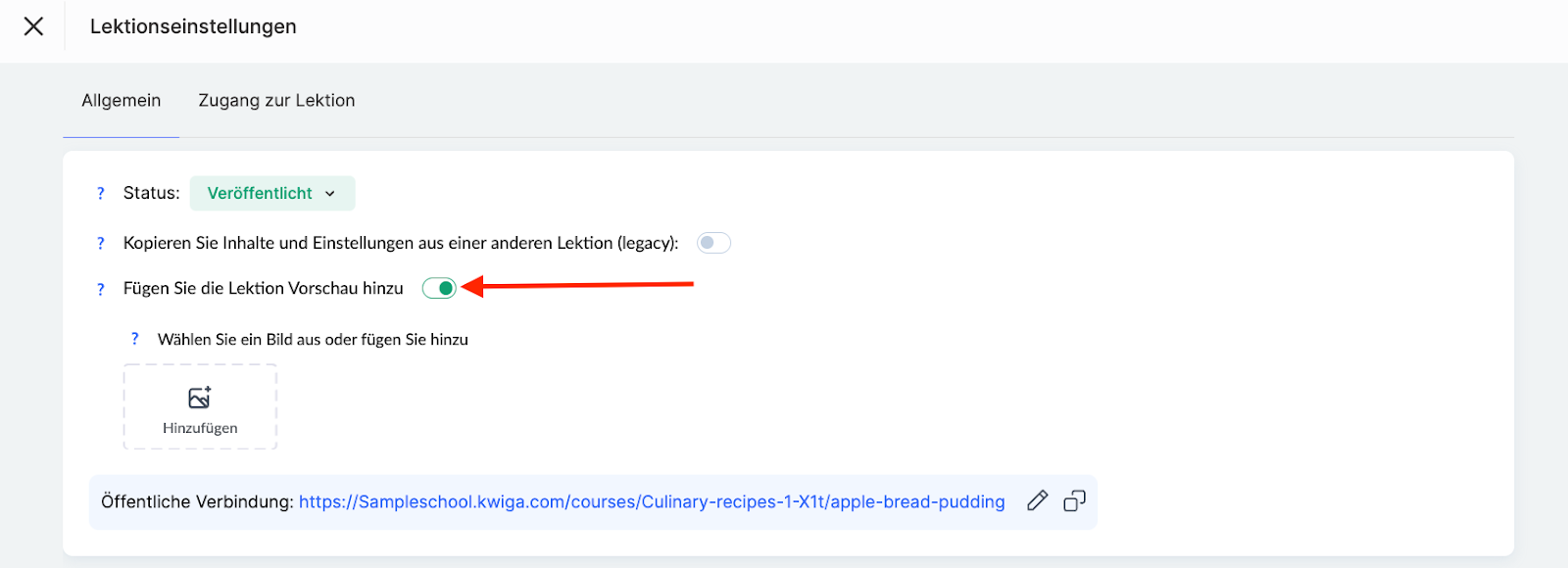This screenshot has width=1568, height=568.
Task: Show help for choosing an image
Action: point(135,339)
